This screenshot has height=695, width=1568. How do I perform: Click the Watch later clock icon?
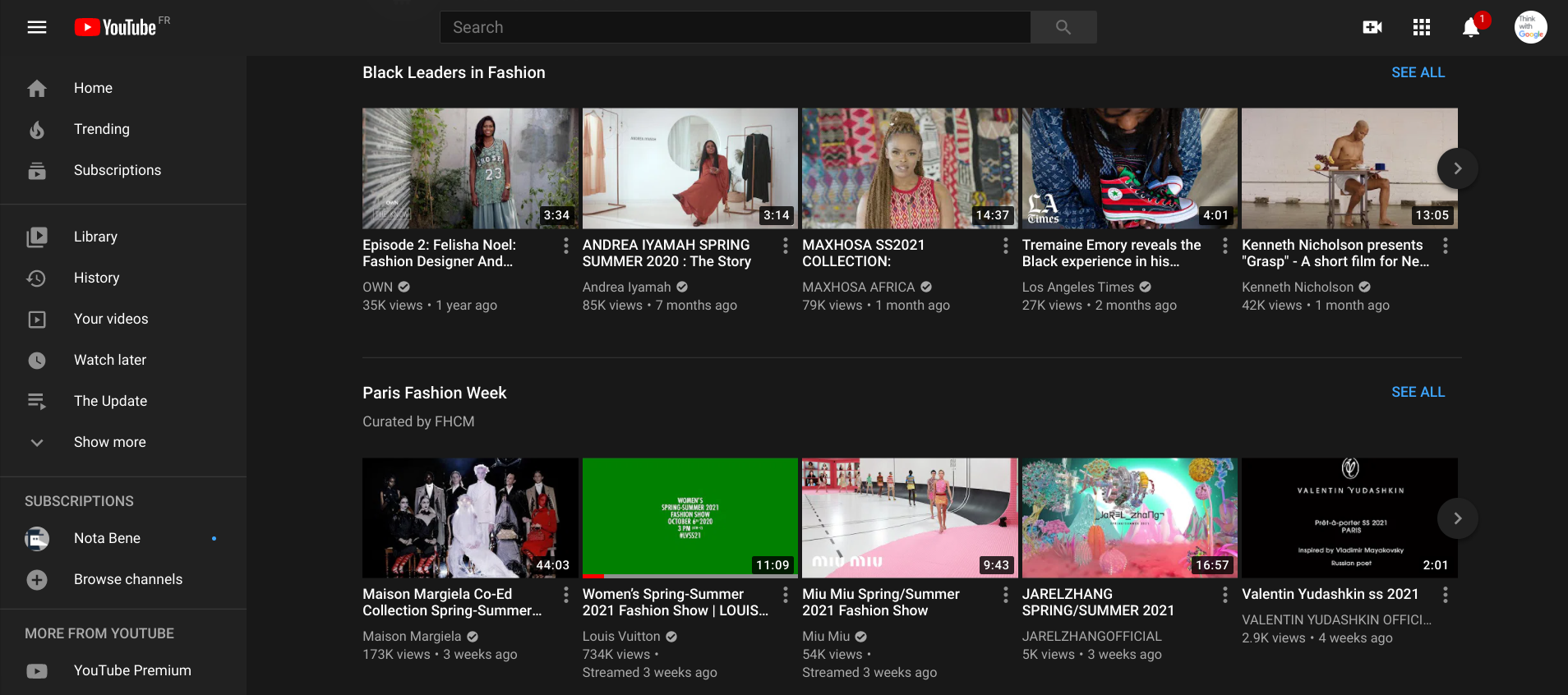[37, 360]
